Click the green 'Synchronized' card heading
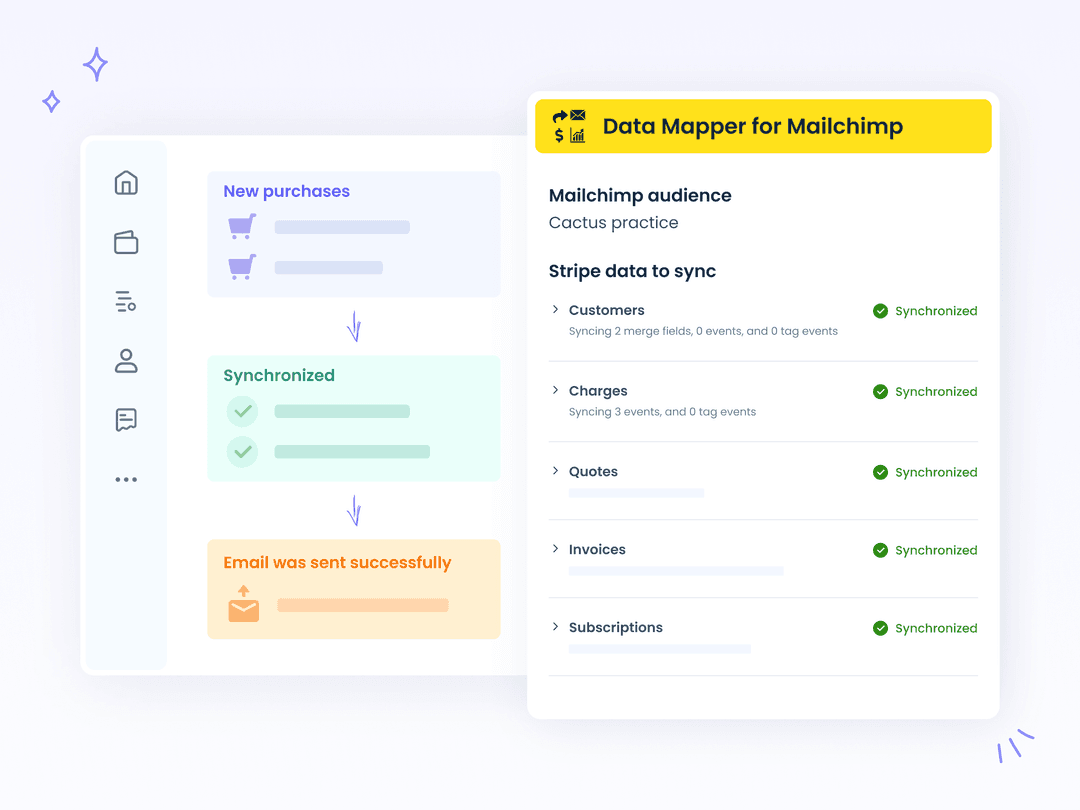 tap(279, 375)
